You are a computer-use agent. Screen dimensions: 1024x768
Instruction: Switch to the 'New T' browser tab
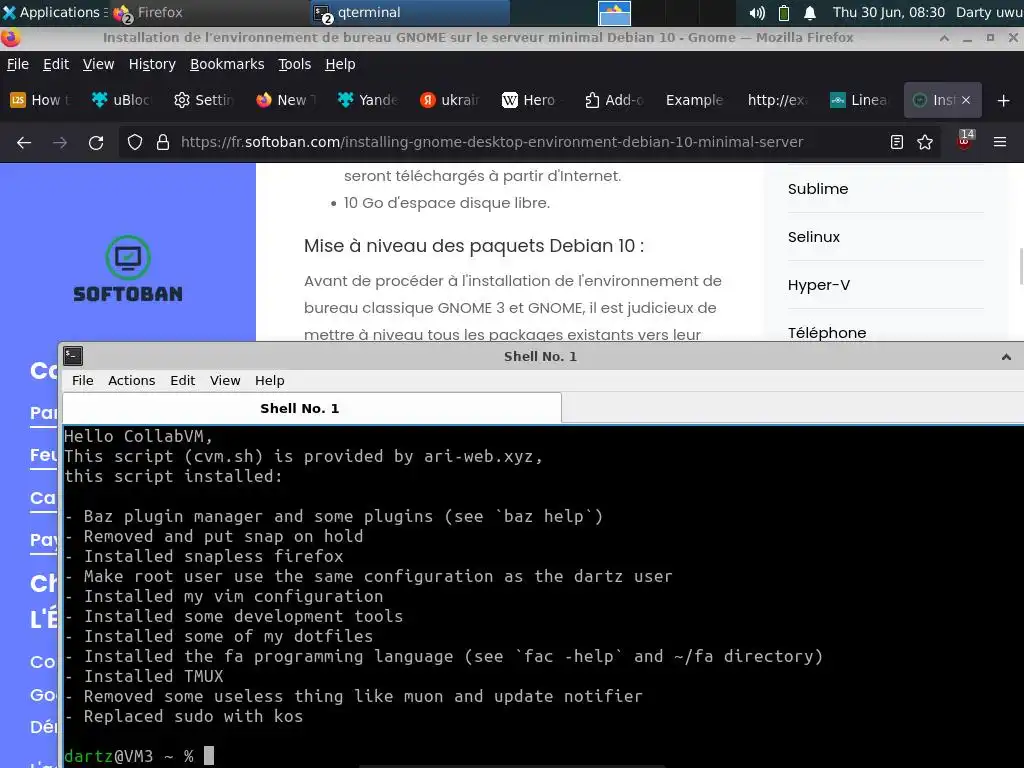(286, 100)
